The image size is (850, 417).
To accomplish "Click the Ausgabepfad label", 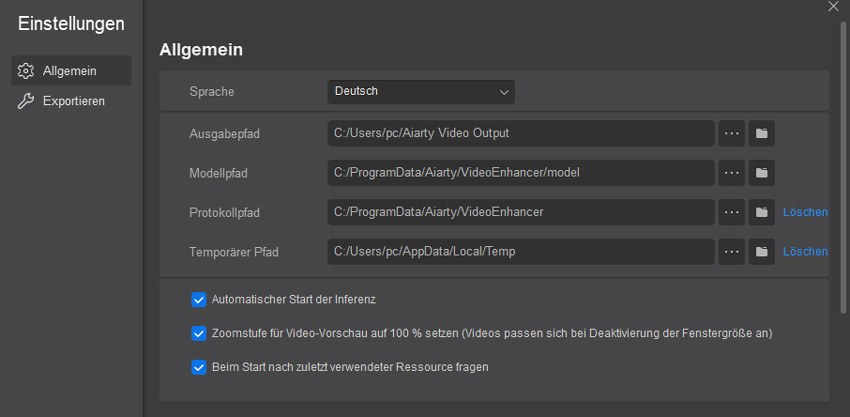I will click(224, 134).
